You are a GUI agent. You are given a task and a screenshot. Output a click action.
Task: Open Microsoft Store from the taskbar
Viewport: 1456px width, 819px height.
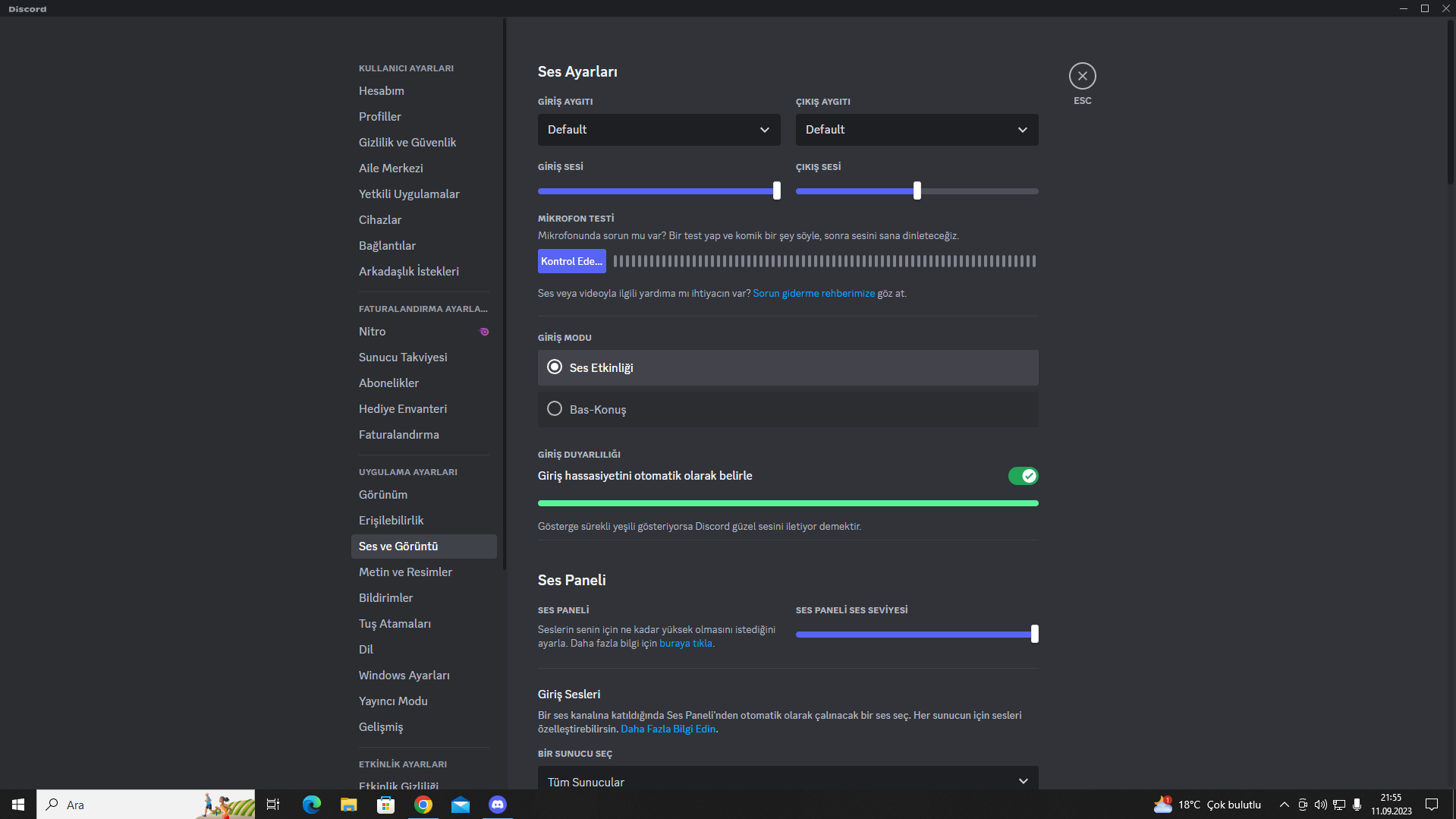click(385, 805)
